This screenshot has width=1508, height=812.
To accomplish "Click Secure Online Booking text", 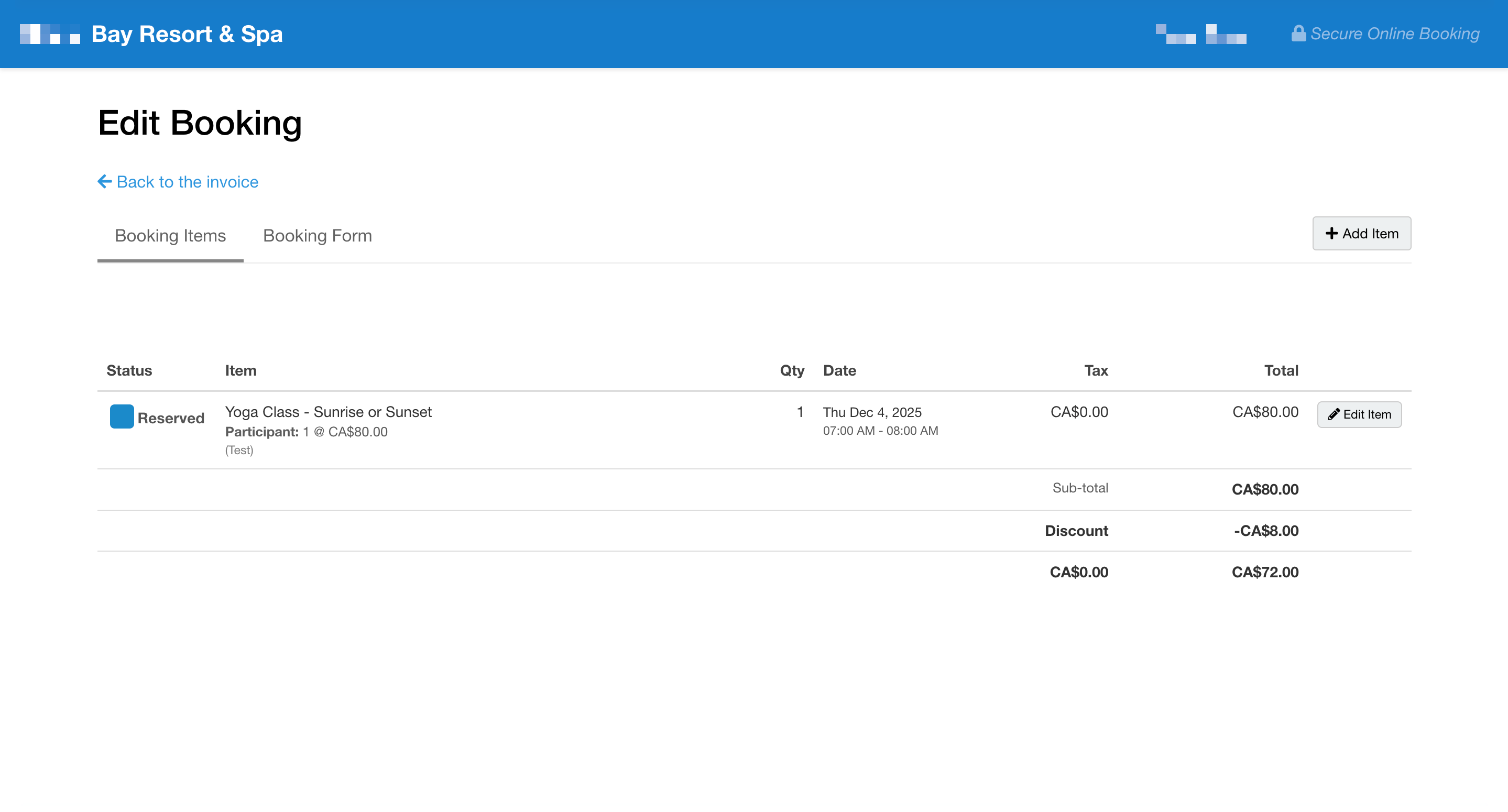I will click(x=1395, y=34).
